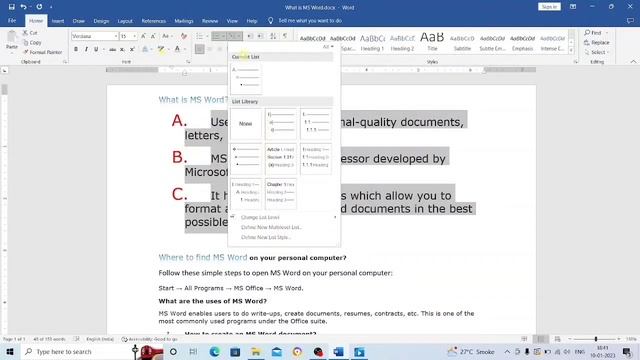
Task: Click the Accessibility status bar entry
Action: tap(149, 339)
